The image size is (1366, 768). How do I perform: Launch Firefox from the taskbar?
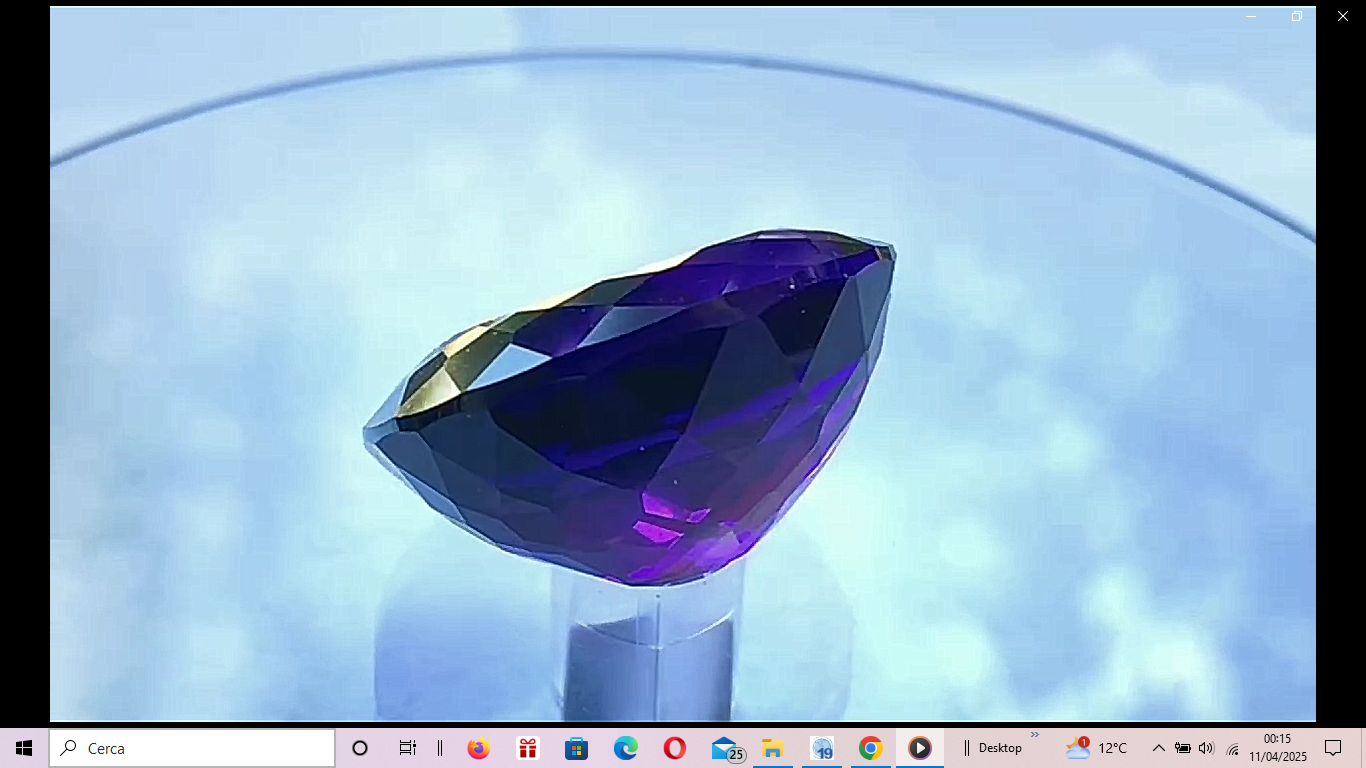478,748
